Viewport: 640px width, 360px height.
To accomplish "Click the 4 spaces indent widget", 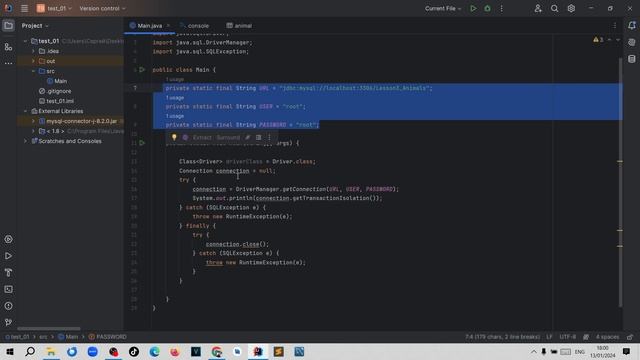I will pos(607,337).
